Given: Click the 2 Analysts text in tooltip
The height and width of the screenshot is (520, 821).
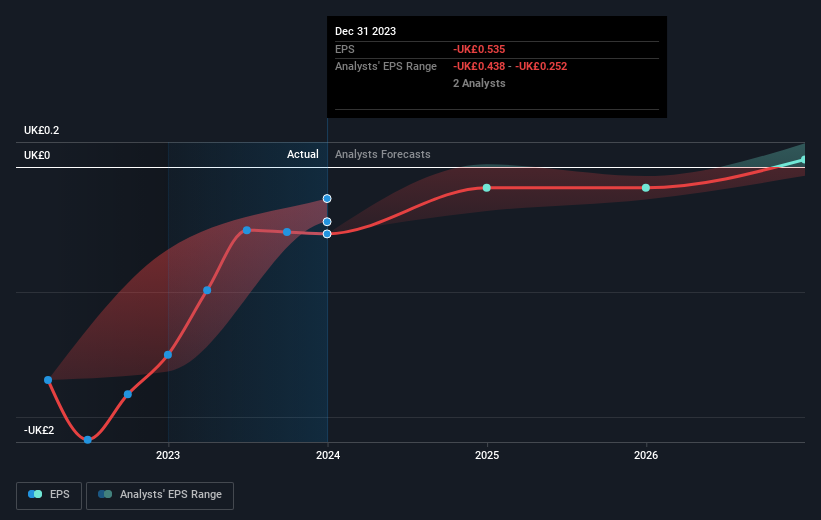Looking at the screenshot, I should (x=479, y=83).
